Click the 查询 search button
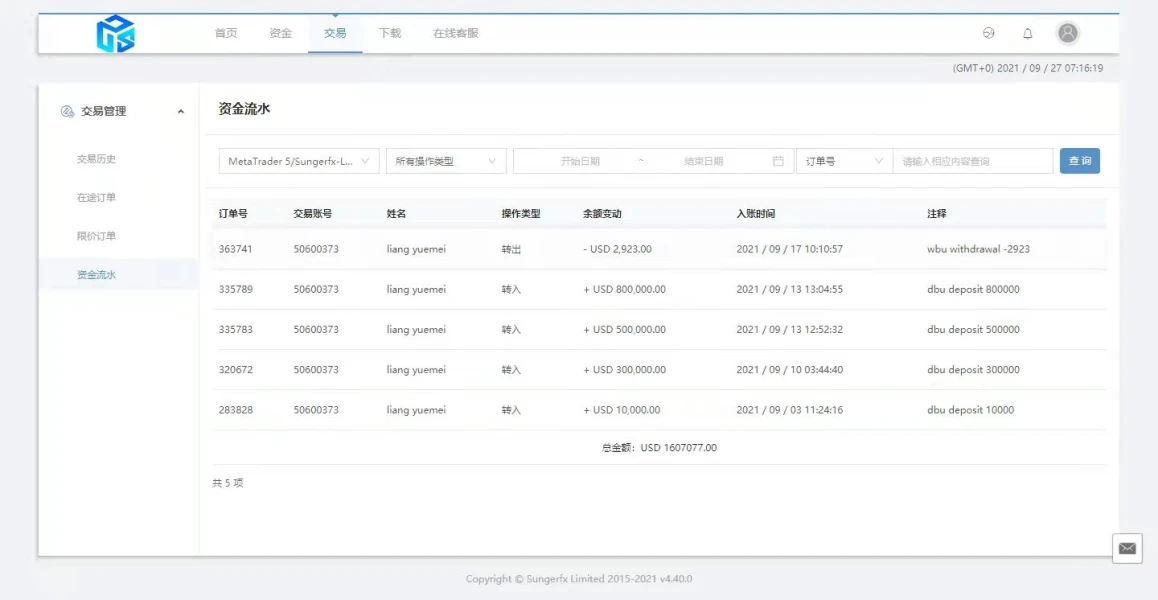This screenshot has width=1158, height=600. click(x=1079, y=161)
